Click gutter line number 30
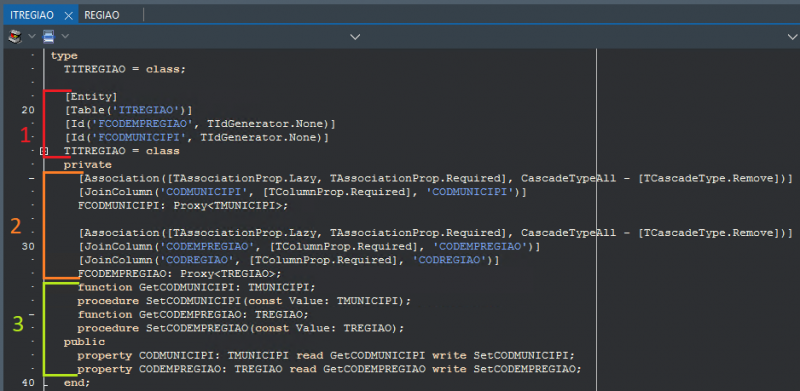The height and width of the screenshot is (391, 800). pyautogui.click(x=29, y=247)
